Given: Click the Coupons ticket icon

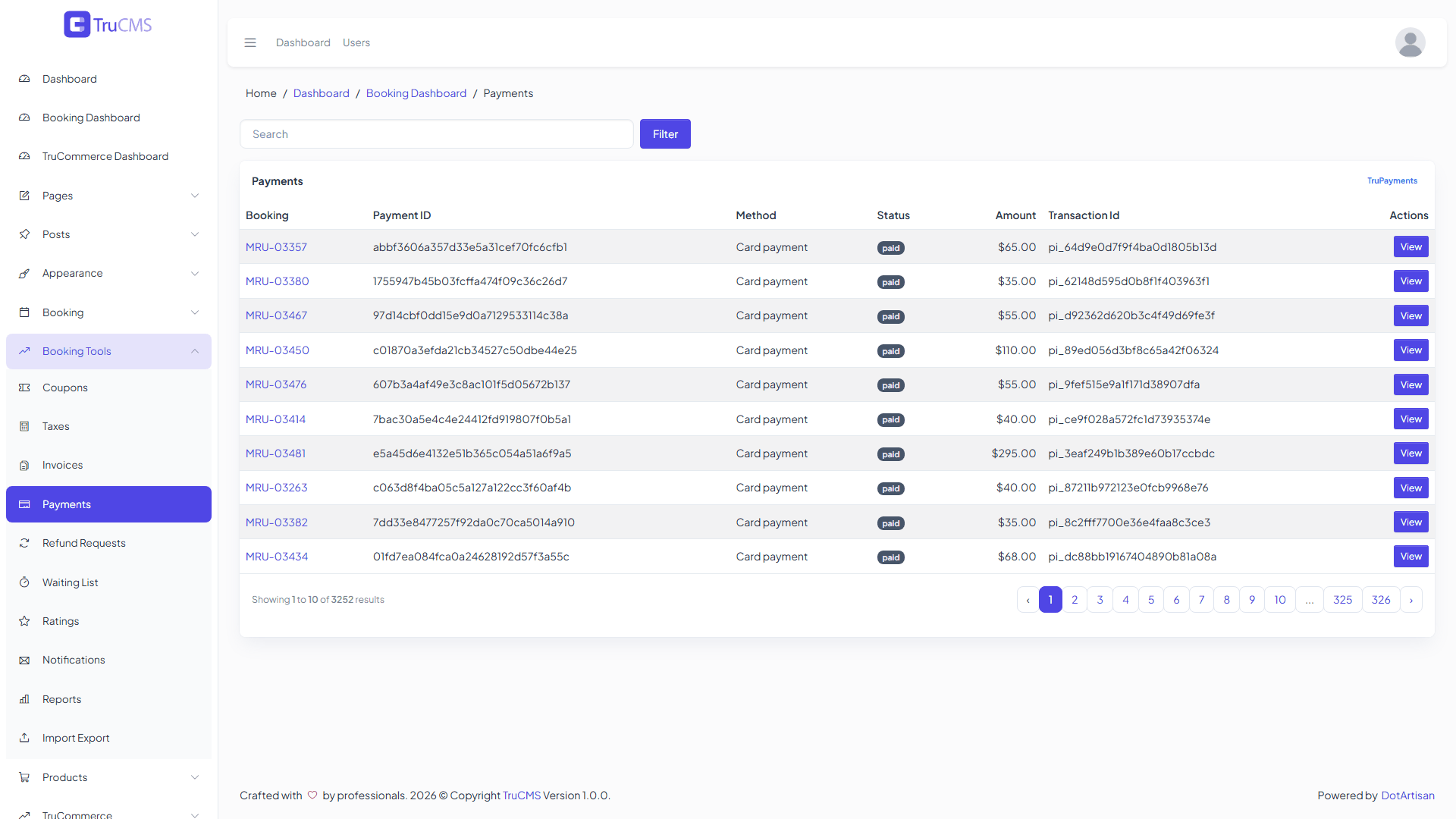Looking at the screenshot, I should pyautogui.click(x=24, y=388).
